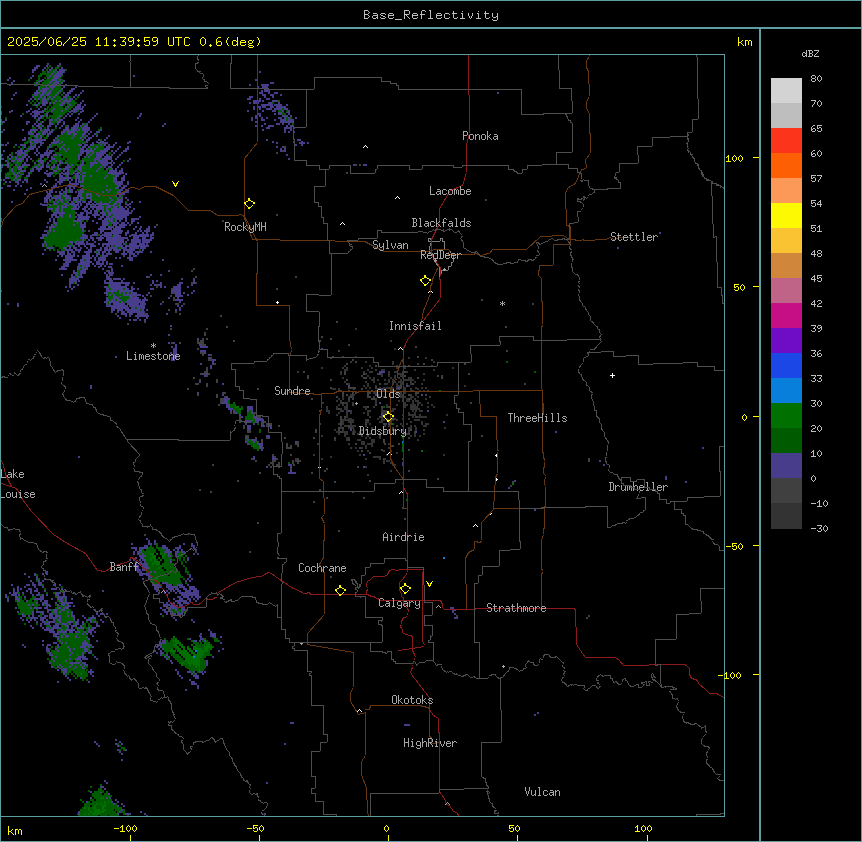Click the Didsbury label

pos(383,431)
